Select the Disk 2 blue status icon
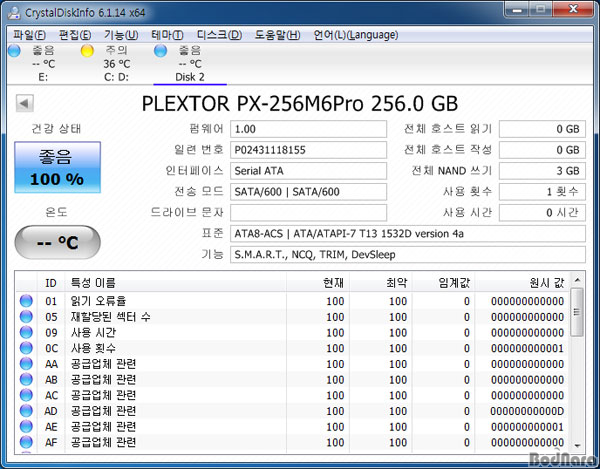The image size is (600, 469). click(160, 50)
